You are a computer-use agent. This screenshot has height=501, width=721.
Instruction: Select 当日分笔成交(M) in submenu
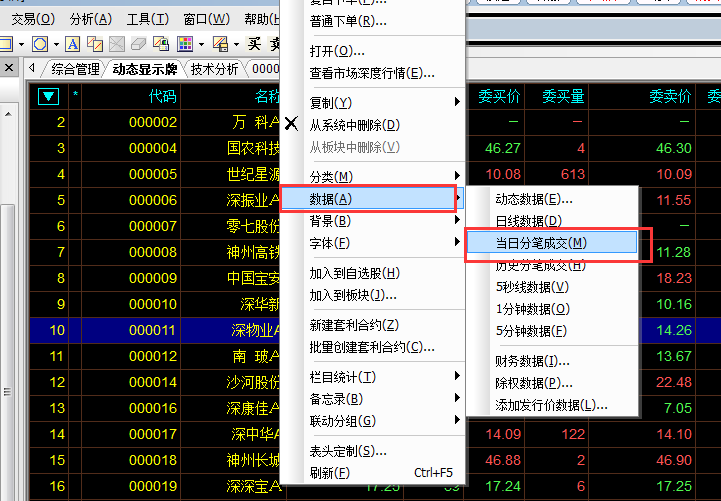(x=541, y=243)
